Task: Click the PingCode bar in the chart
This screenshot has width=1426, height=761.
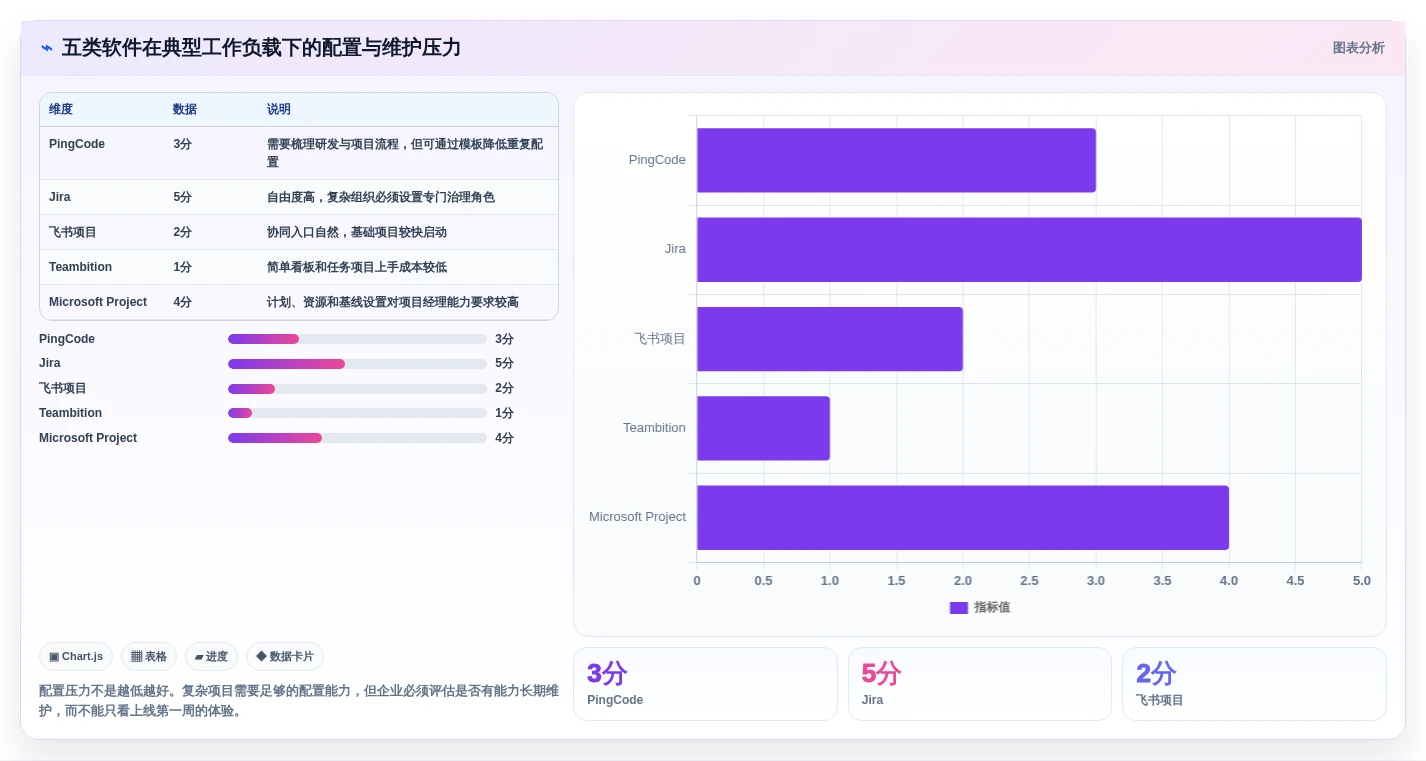Action: coord(896,160)
